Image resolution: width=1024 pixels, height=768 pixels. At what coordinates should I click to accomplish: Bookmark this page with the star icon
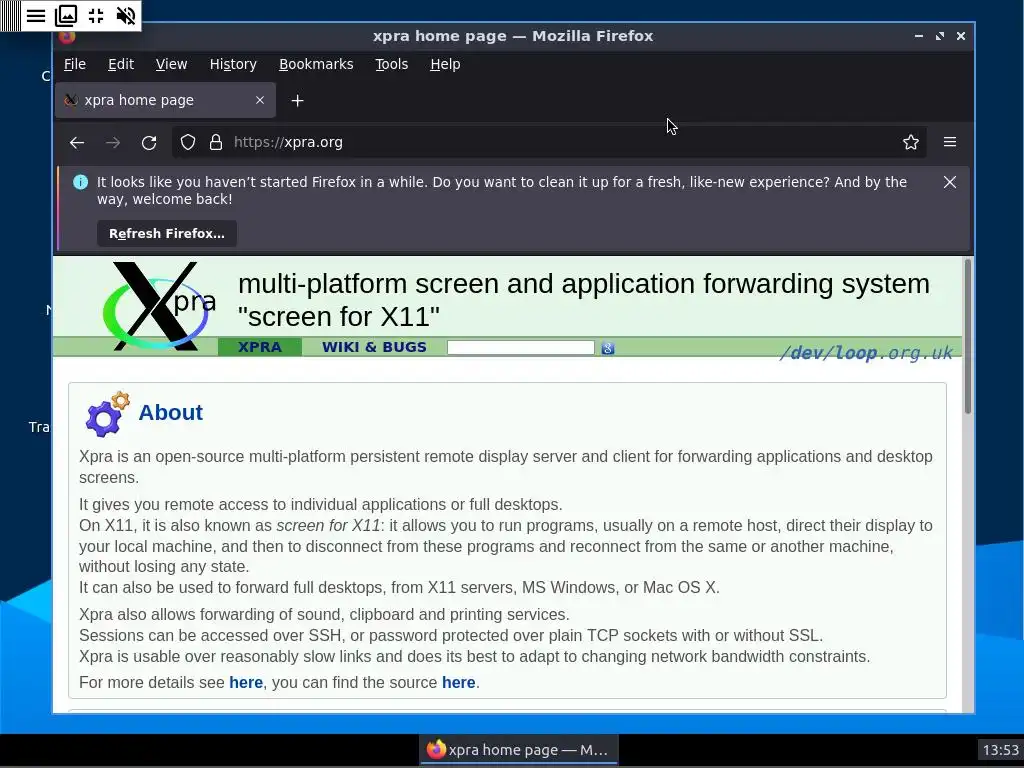910,142
